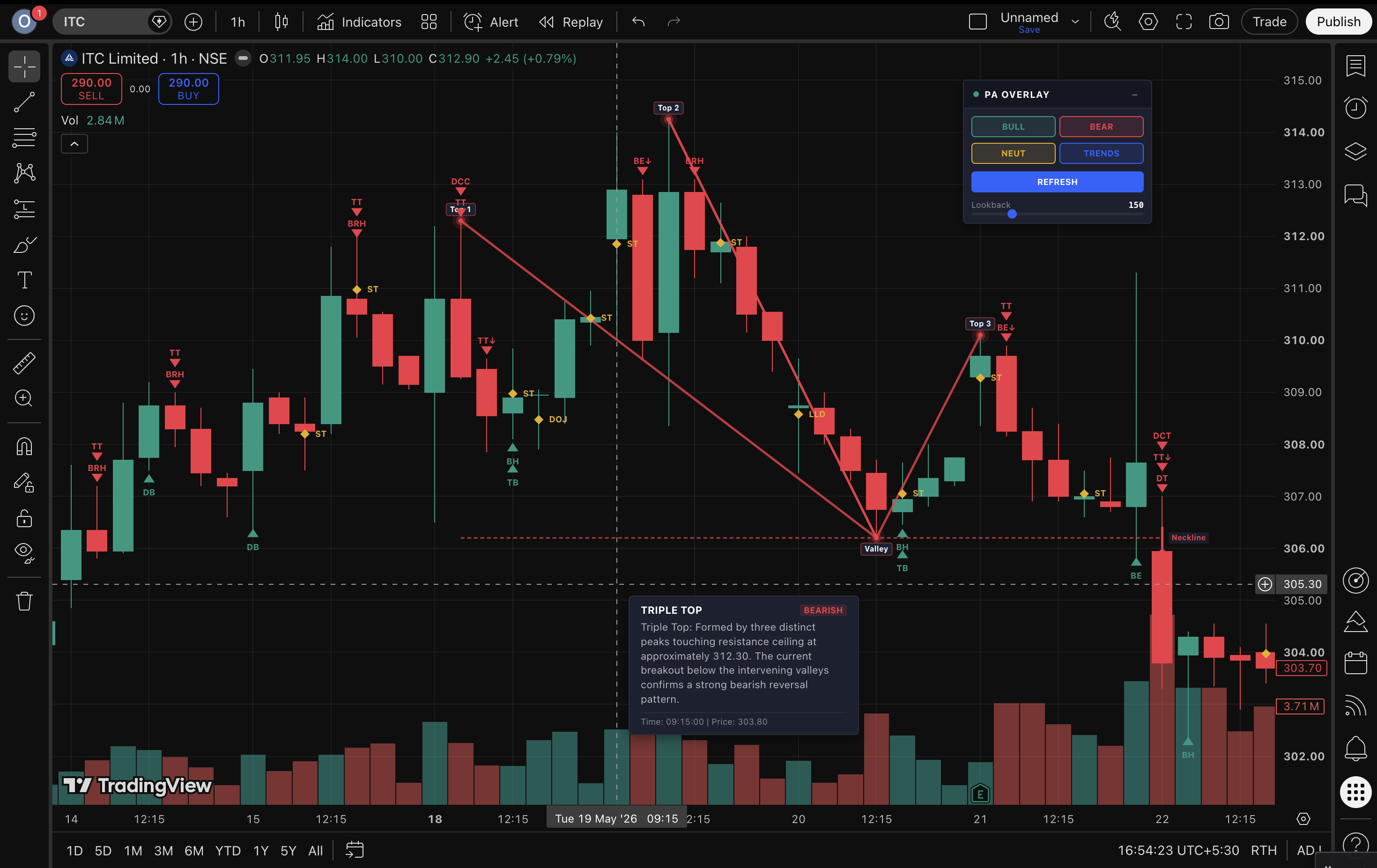Switch range to 1M

coord(133,850)
